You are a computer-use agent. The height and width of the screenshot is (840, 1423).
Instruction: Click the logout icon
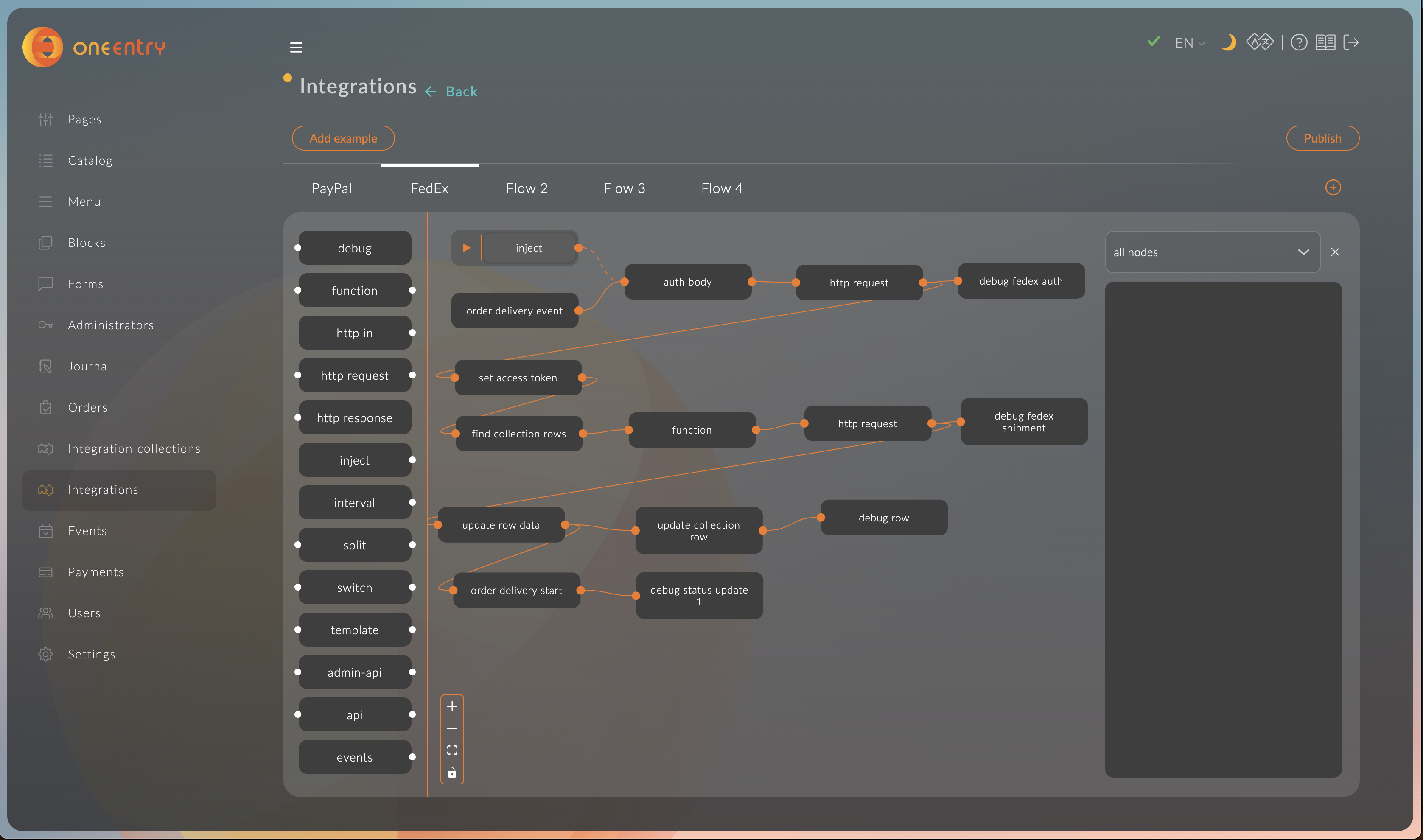(1351, 42)
